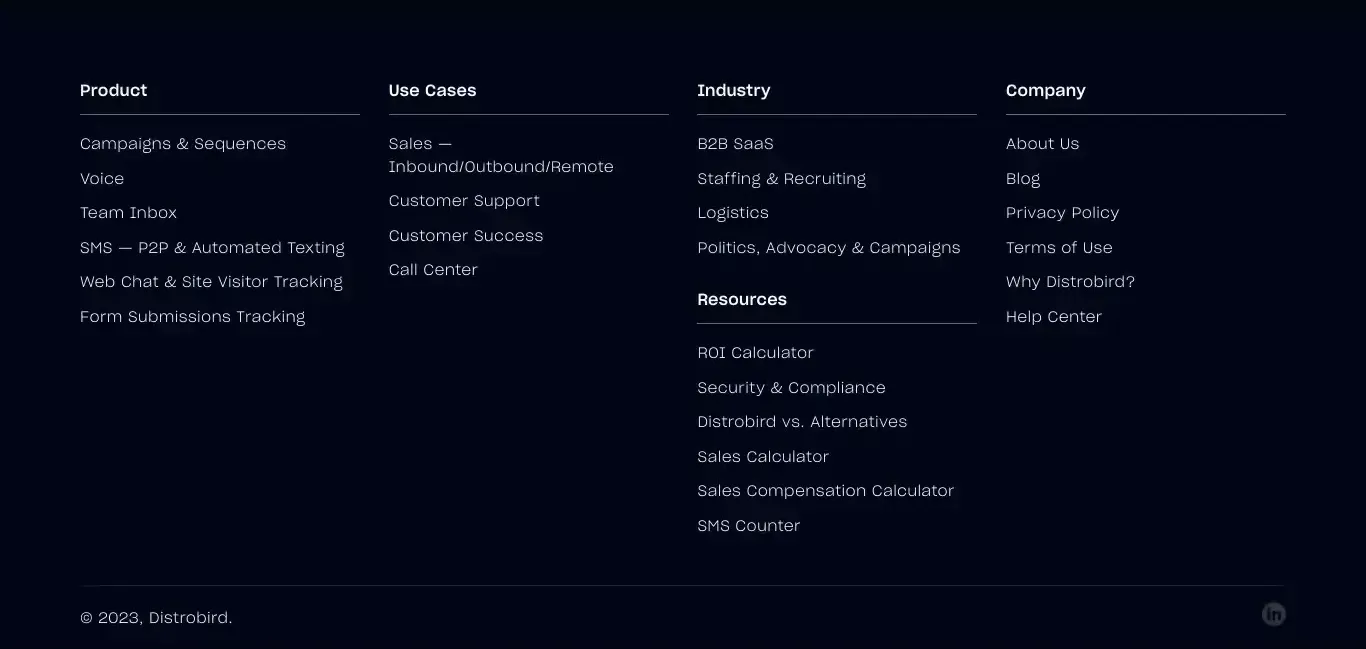Go to the Voice product page
The image size is (1366, 649).
coord(102,179)
